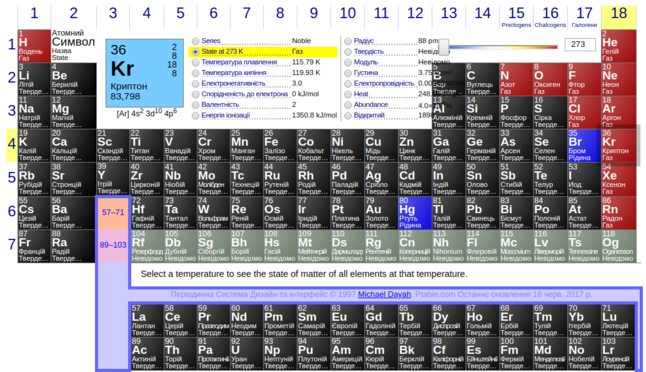
Task: Click the 'Газ' state value
Action: click(x=297, y=51)
